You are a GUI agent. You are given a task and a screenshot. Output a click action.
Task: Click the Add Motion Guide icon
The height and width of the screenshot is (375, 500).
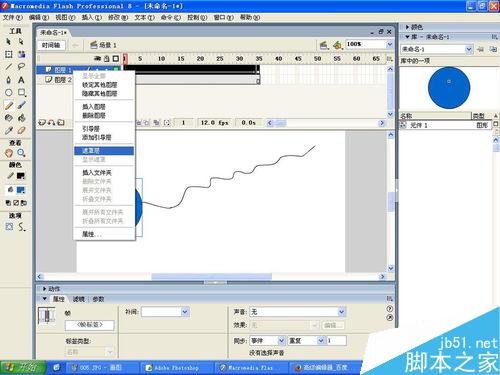[51, 123]
